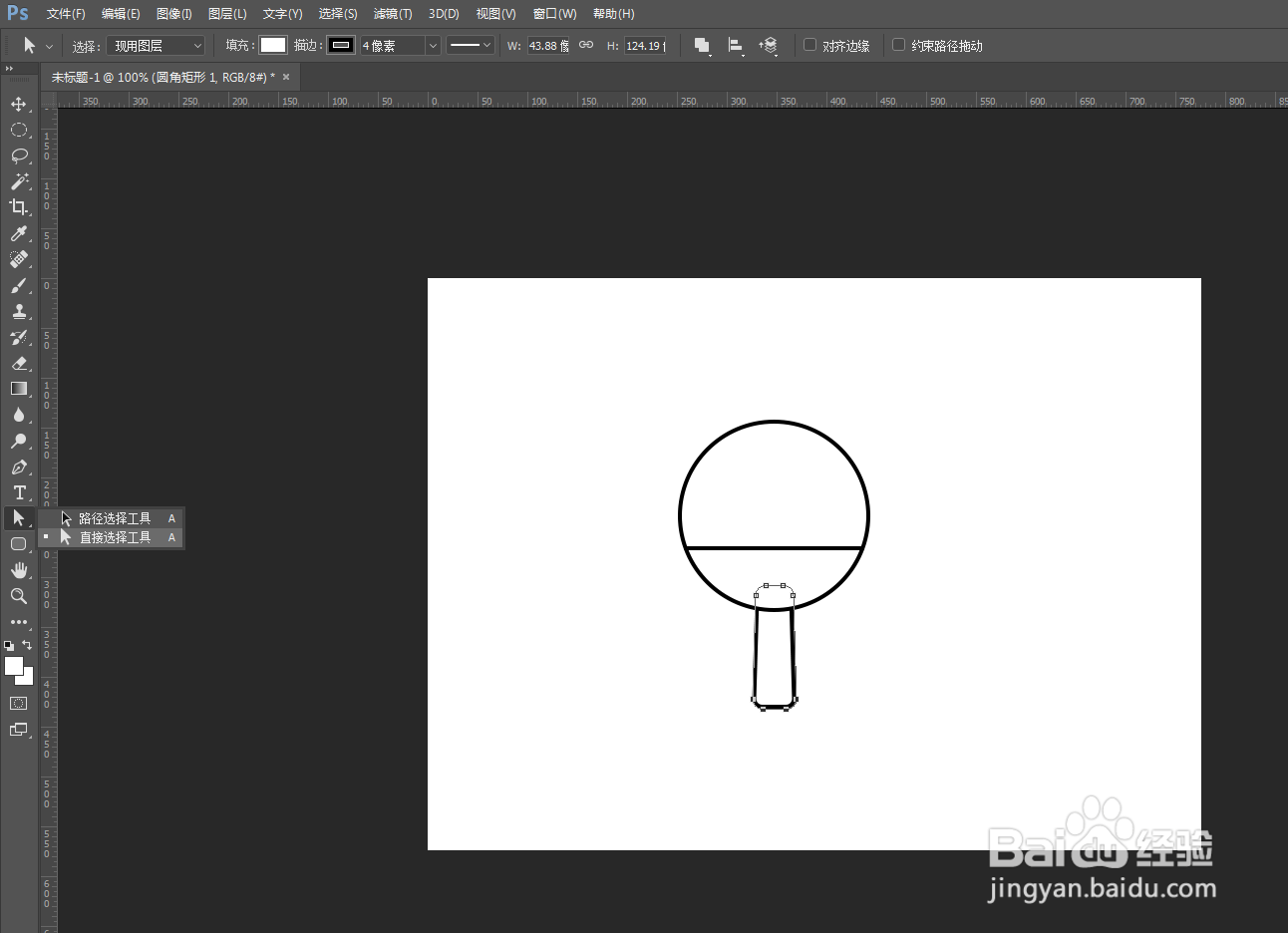Viewport: 1288px width, 933px height.
Task: Enable the 对齐边缘 checkbox
Action: tap(809, 45)
